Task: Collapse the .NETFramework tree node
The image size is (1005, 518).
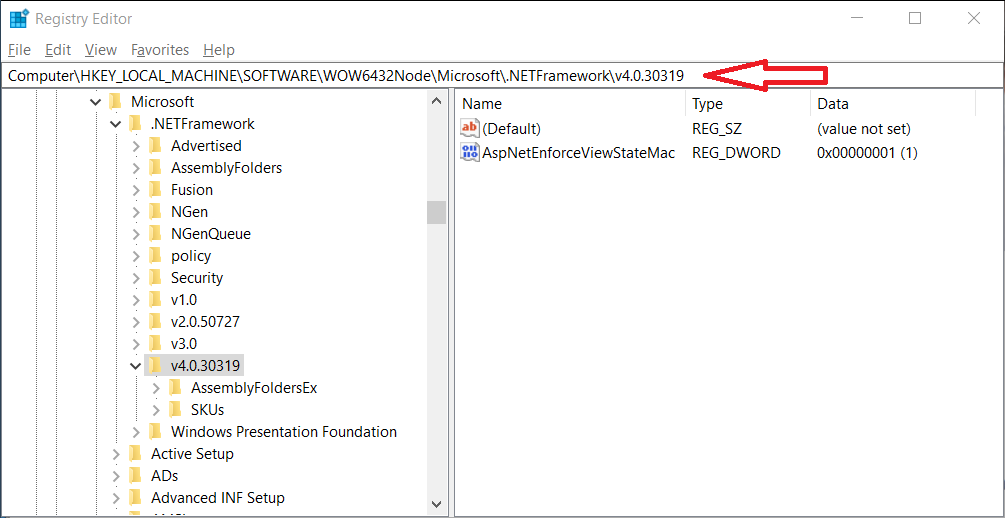Action: [116, 124]
